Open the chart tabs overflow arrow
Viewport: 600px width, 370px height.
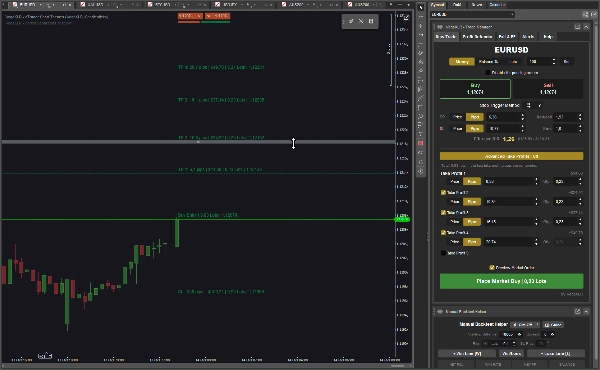408,5
